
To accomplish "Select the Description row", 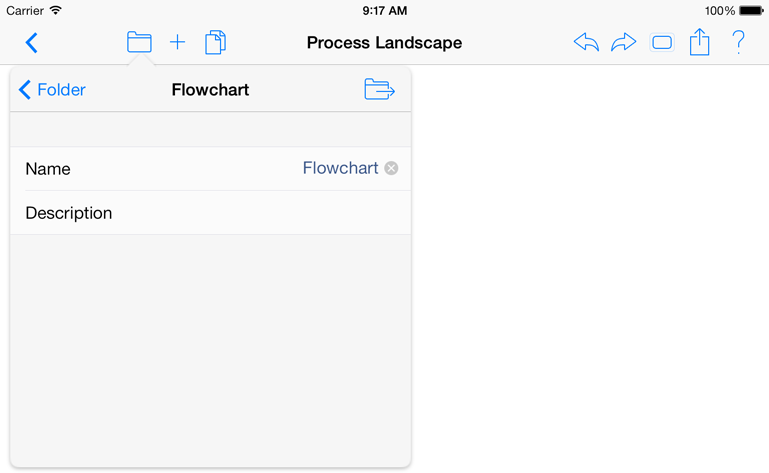I will [210, 212].
